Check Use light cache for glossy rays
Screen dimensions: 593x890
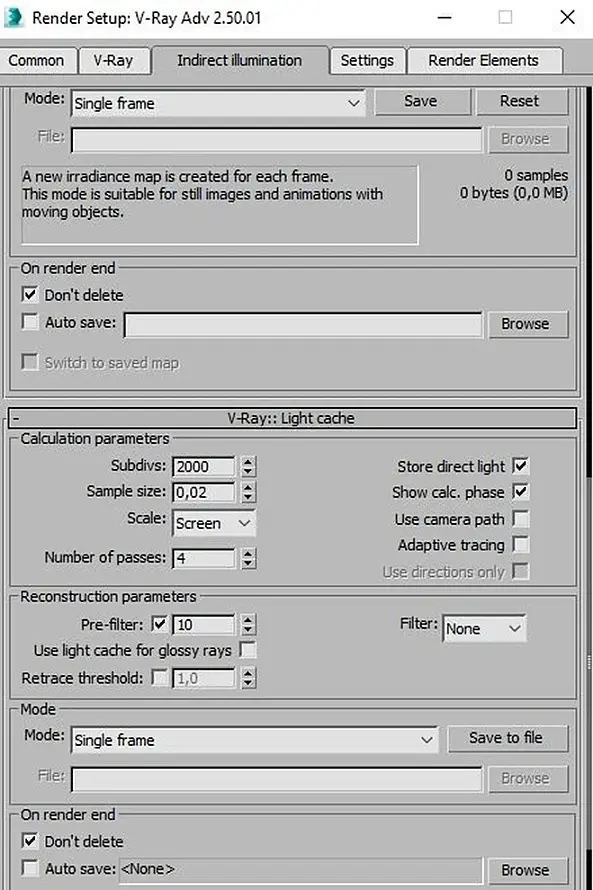click(x=247, y=650)
